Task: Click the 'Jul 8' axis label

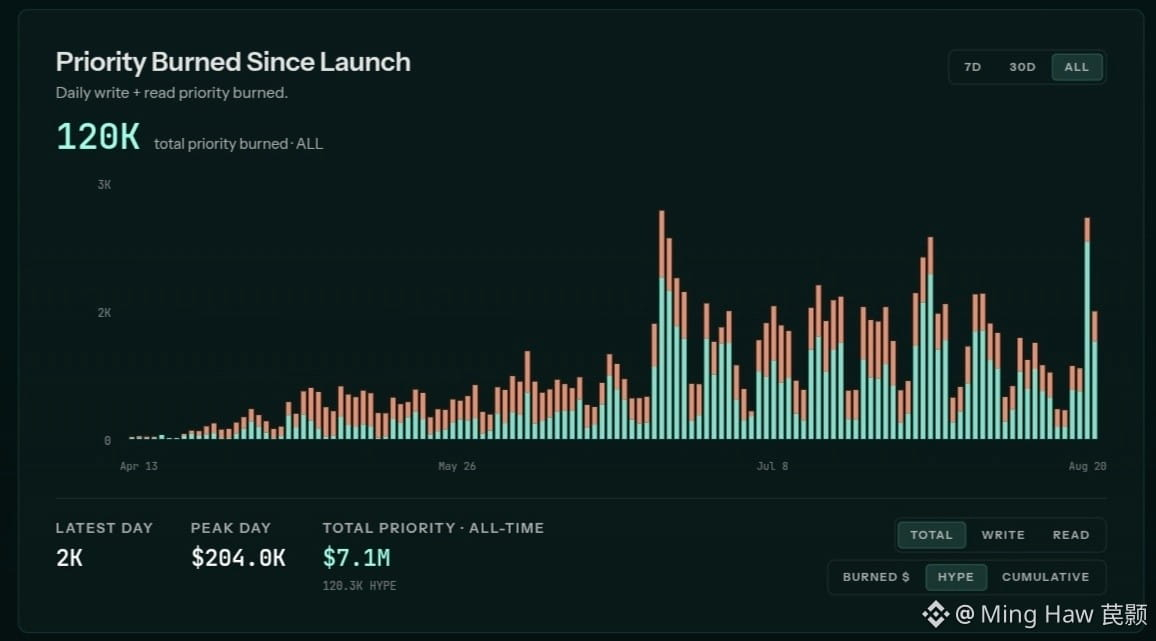Action: coord(773,466)
